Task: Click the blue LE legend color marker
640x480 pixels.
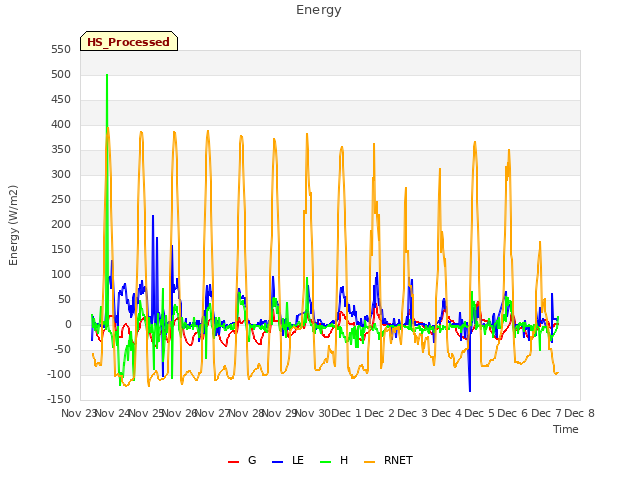Action: click(277, 462)
